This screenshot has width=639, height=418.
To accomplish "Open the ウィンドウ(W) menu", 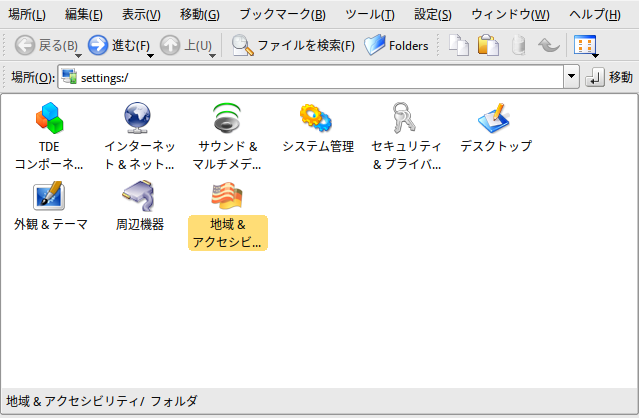I will (510, 15).
